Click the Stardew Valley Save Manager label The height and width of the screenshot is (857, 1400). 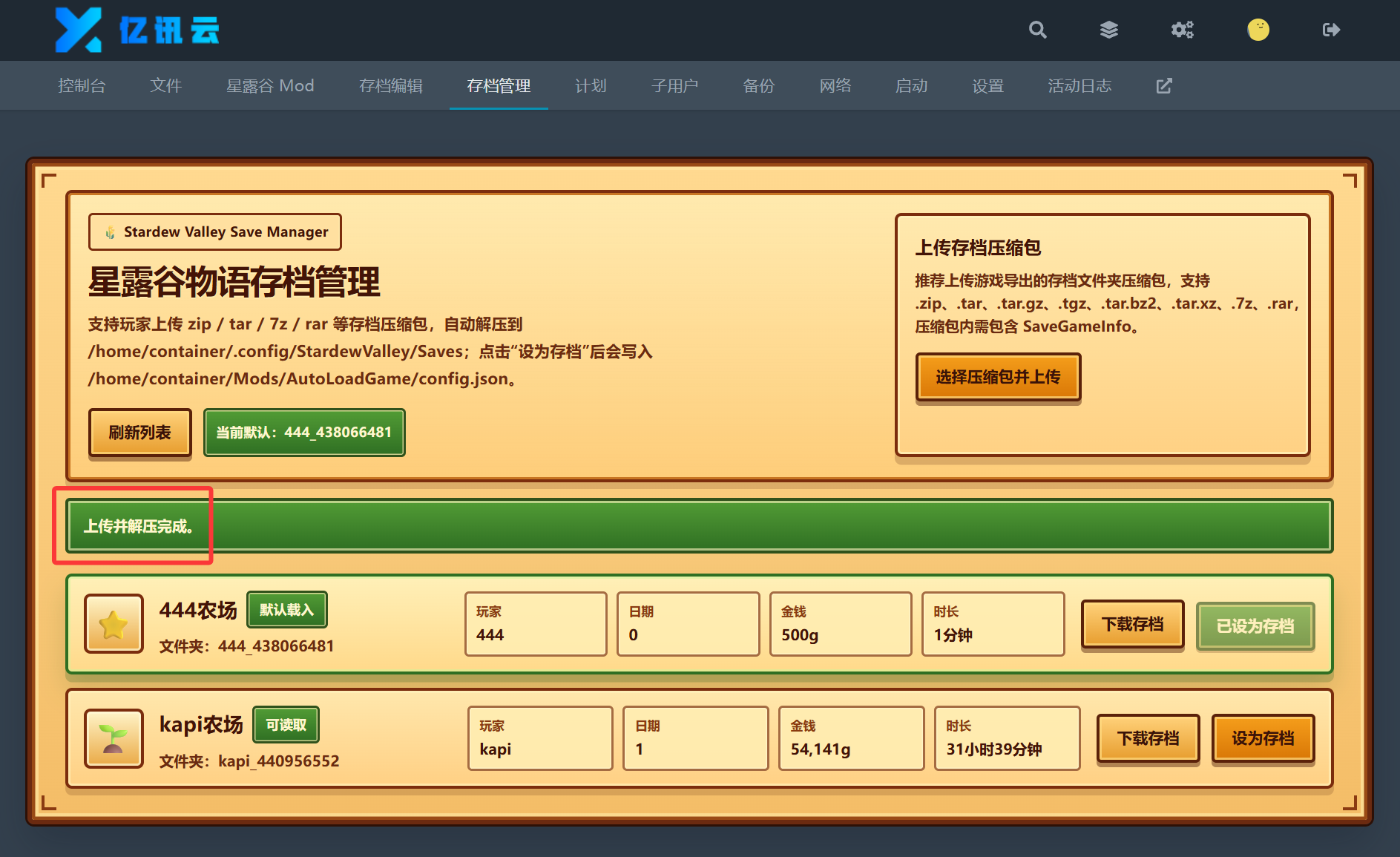pyautogui.click(x=215, y=232)
